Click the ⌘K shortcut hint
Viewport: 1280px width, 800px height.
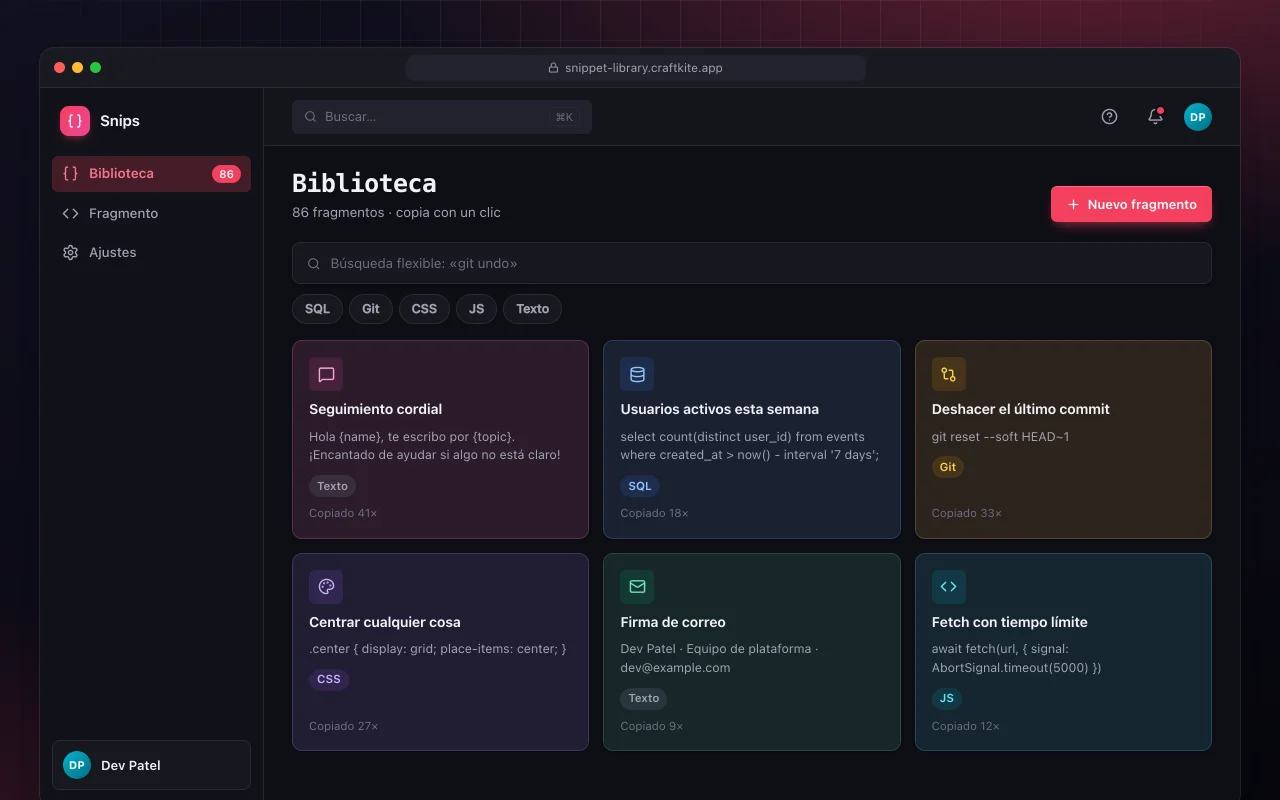[x=564, y=117]
